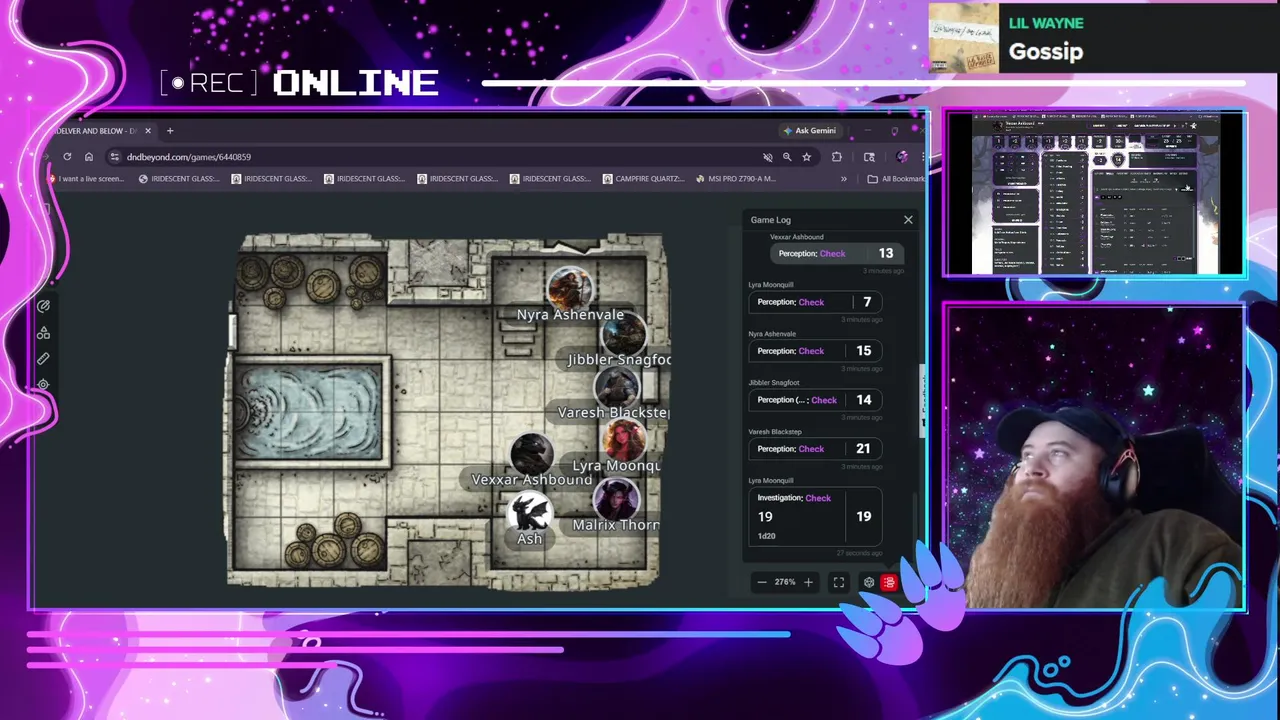Open the browser extensions puzzle icon
The width and height of the screenshot is (1280, 720).
(837, 157)
